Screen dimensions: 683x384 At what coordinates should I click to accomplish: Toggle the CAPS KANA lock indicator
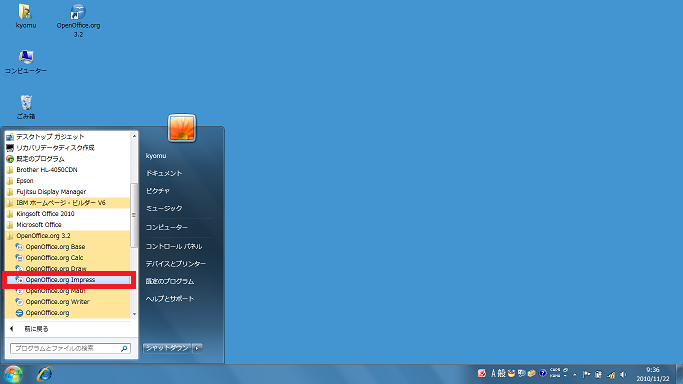coord(555,373)
